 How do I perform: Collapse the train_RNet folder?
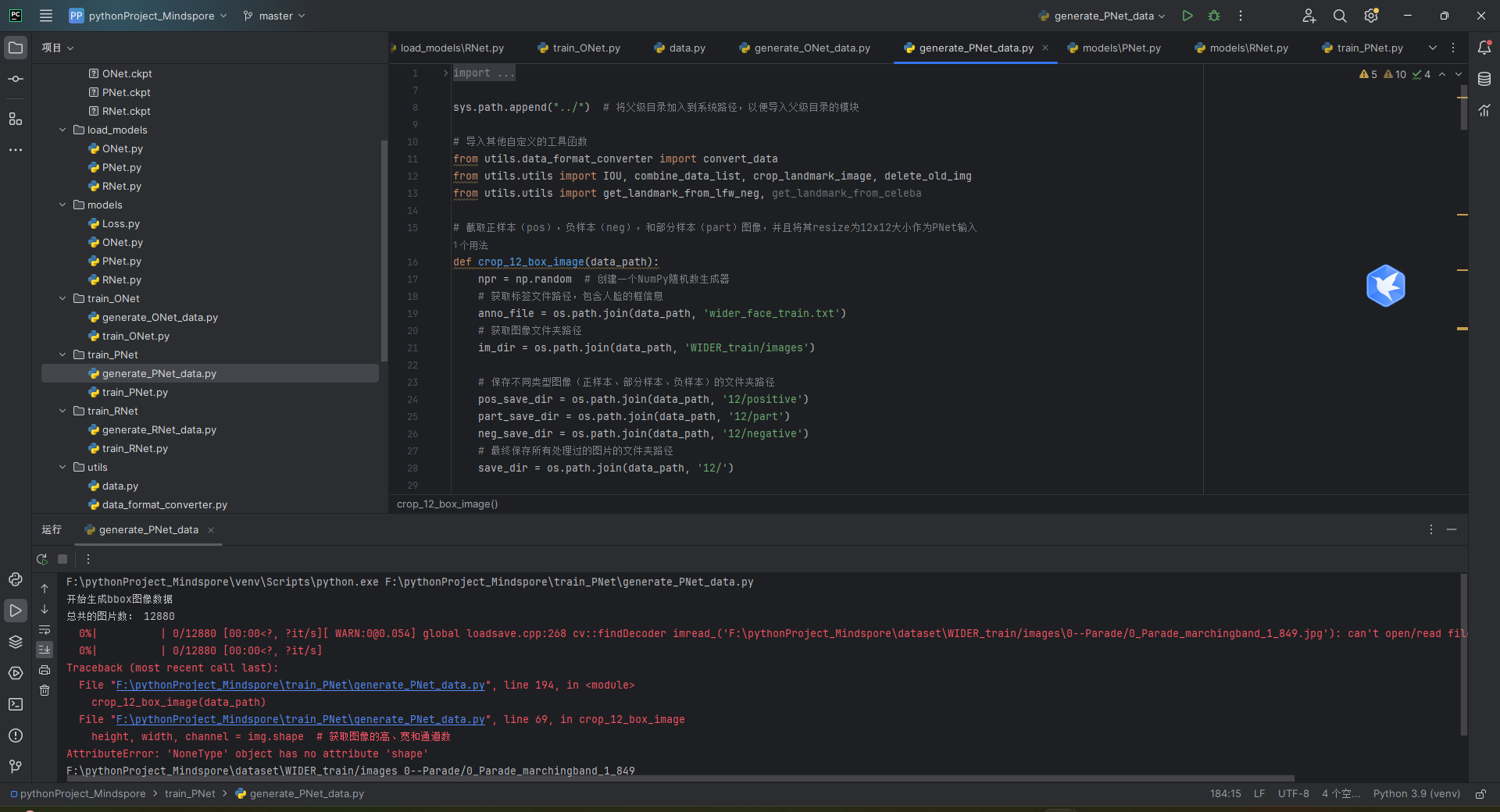62,411
